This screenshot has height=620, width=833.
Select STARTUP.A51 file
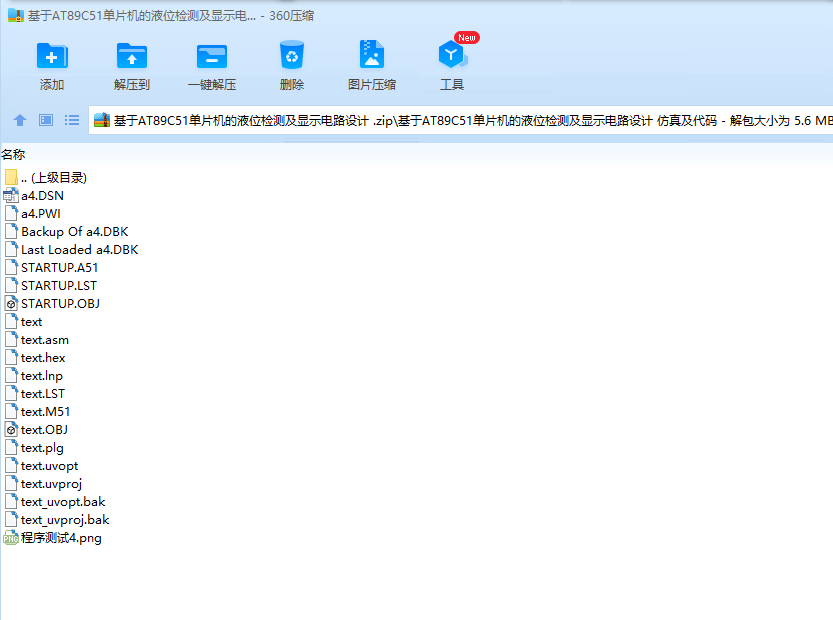pos(60,268)
